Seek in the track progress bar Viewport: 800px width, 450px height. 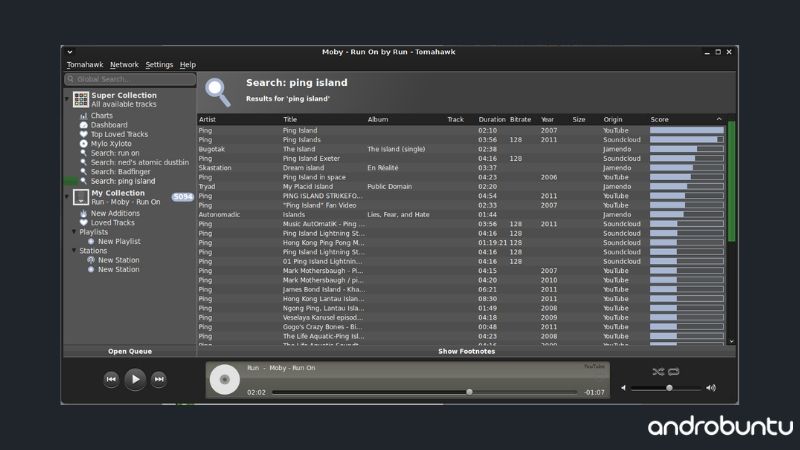(424, 392)
